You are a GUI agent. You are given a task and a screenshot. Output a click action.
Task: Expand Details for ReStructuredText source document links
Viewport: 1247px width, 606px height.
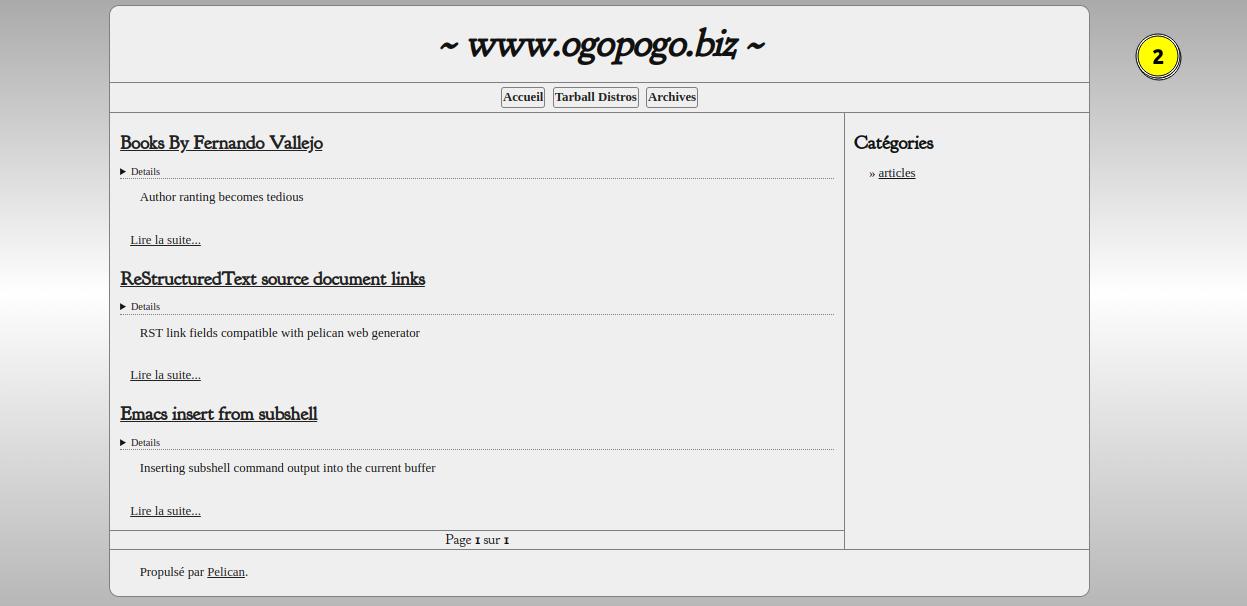[139, 306]
